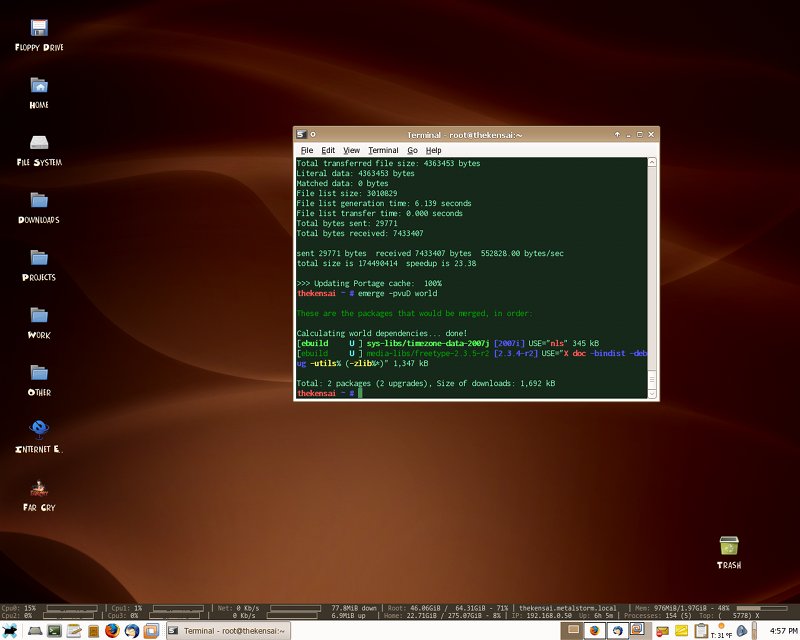The height and width of the screenshot is (640, 800).
Task: Open the terminal launcher in the panel
Action: click(54, 631)
